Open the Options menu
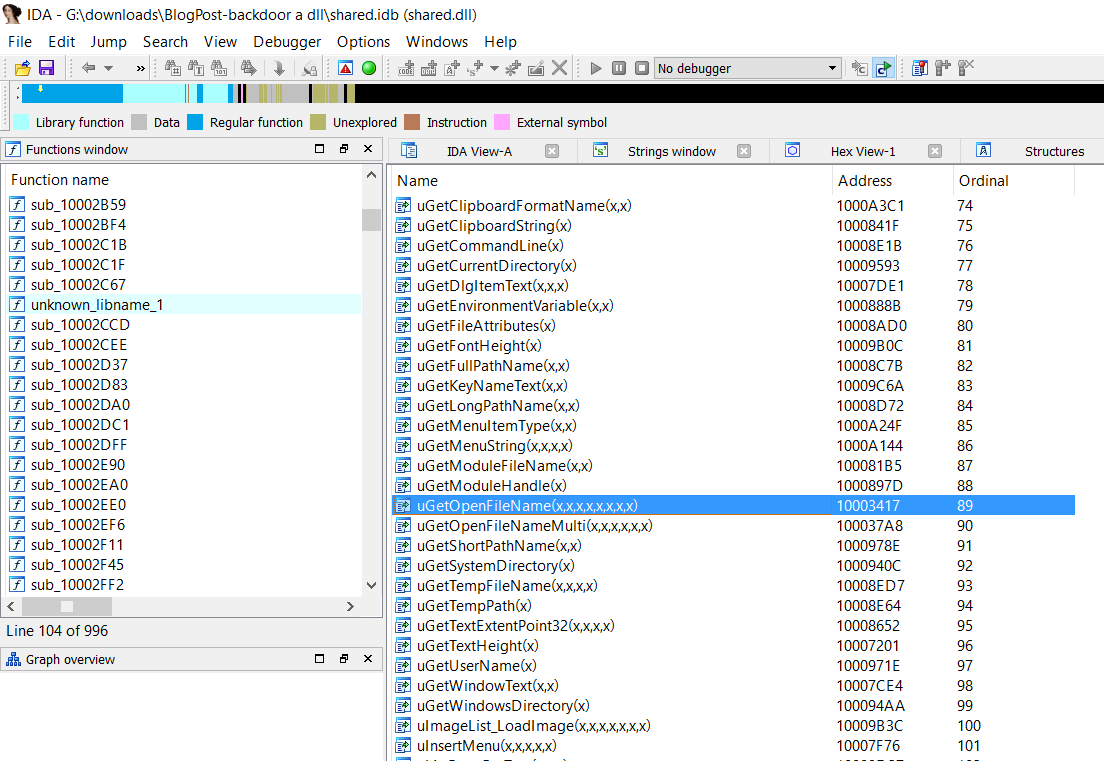Image resolution: width=1104 pixels, height=761 pixels. click(x=363, y=42)
